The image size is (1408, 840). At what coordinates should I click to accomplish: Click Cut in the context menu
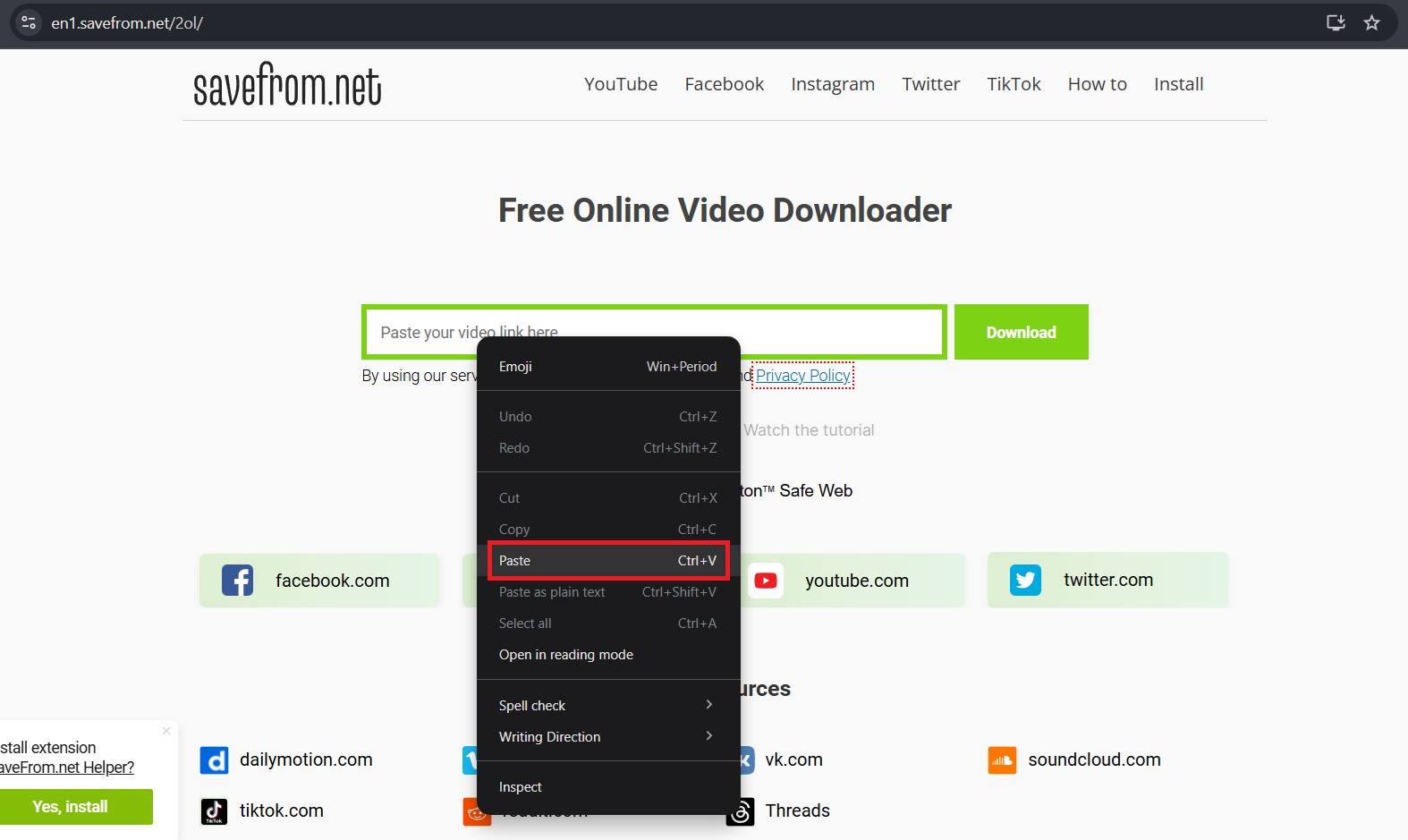click(x=608, y=498)
